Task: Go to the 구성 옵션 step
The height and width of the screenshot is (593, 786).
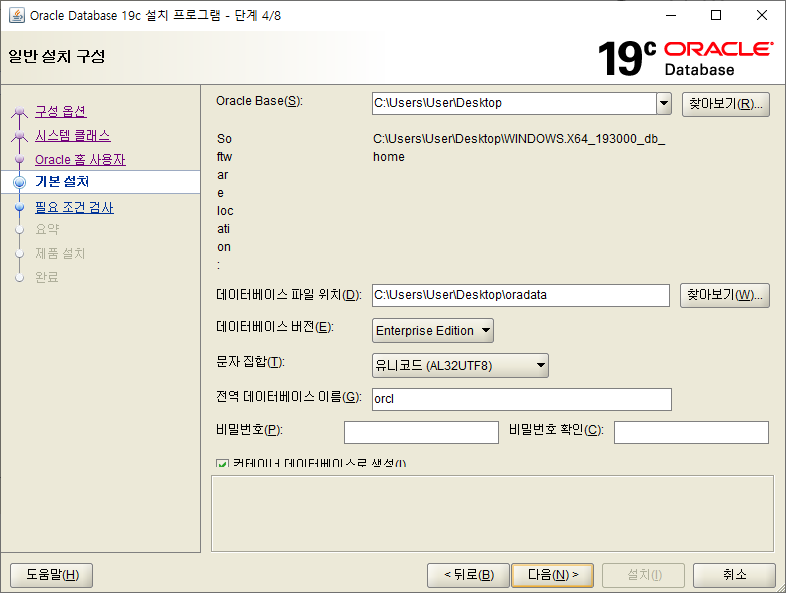Action: click(61, 111)
